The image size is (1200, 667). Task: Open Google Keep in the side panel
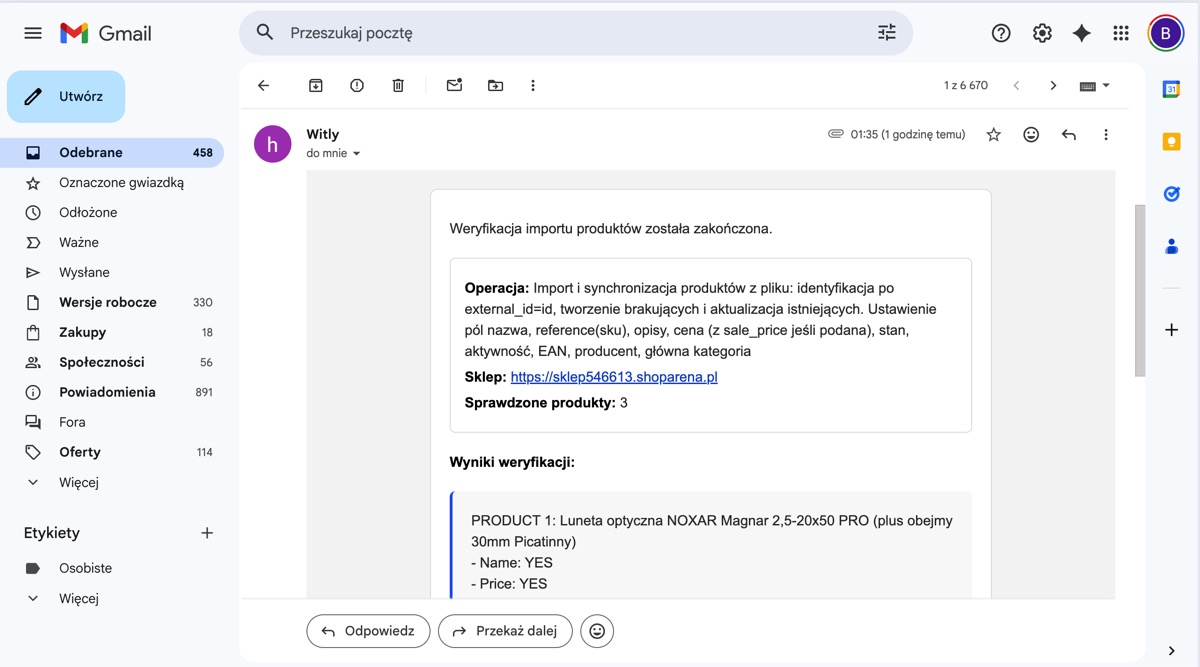point(1171,141)
